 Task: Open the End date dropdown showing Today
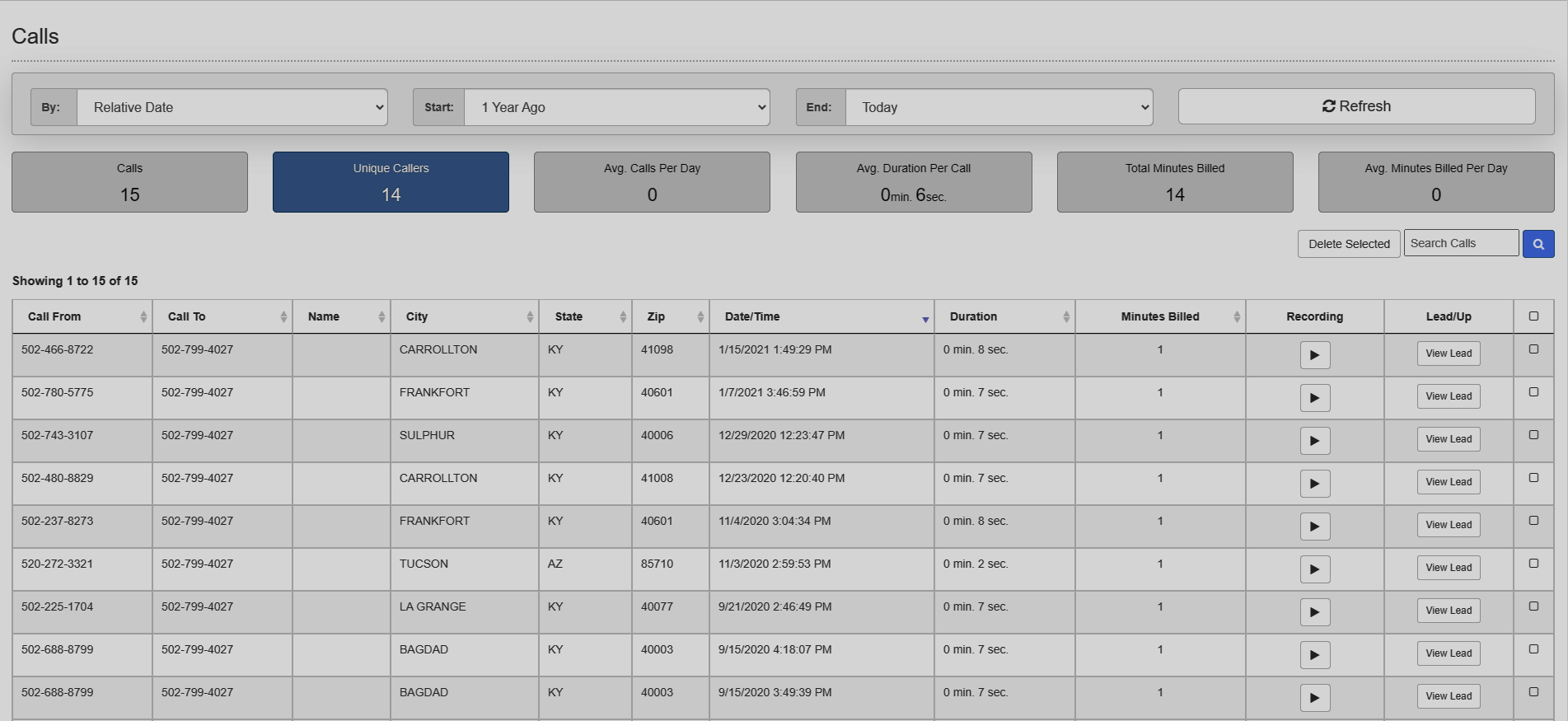pos(998,108)
